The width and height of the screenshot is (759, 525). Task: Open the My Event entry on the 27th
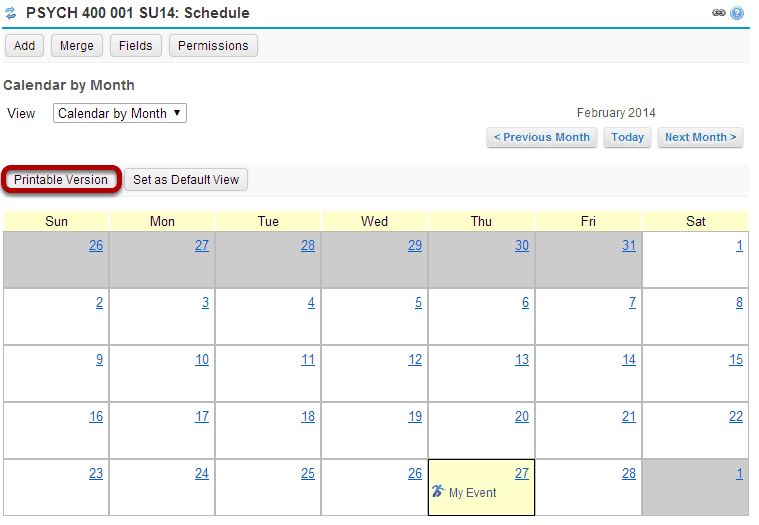coord(472,493)
